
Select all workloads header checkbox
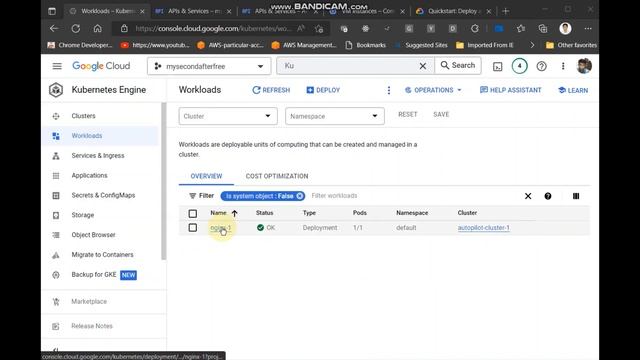point(193,213)
